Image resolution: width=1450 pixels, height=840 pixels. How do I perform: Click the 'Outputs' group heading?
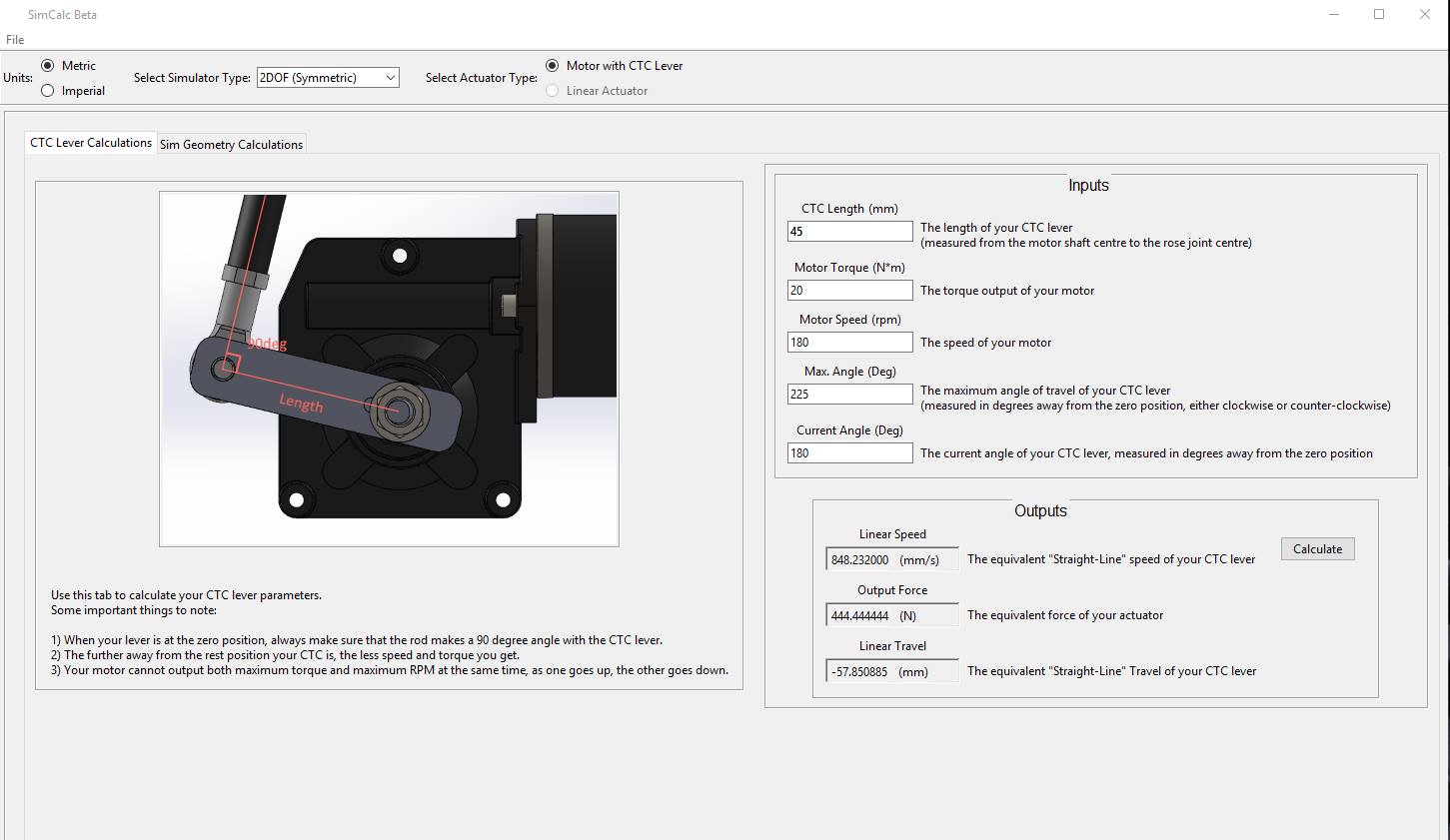(x=1040, y=510)
